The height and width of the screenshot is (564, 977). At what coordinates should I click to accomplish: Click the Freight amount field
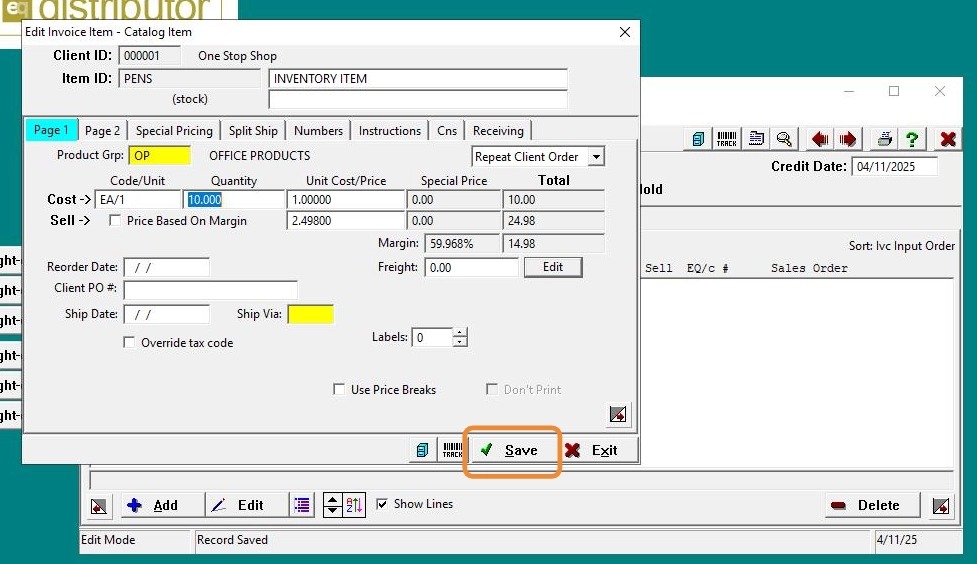pos(471,267)
